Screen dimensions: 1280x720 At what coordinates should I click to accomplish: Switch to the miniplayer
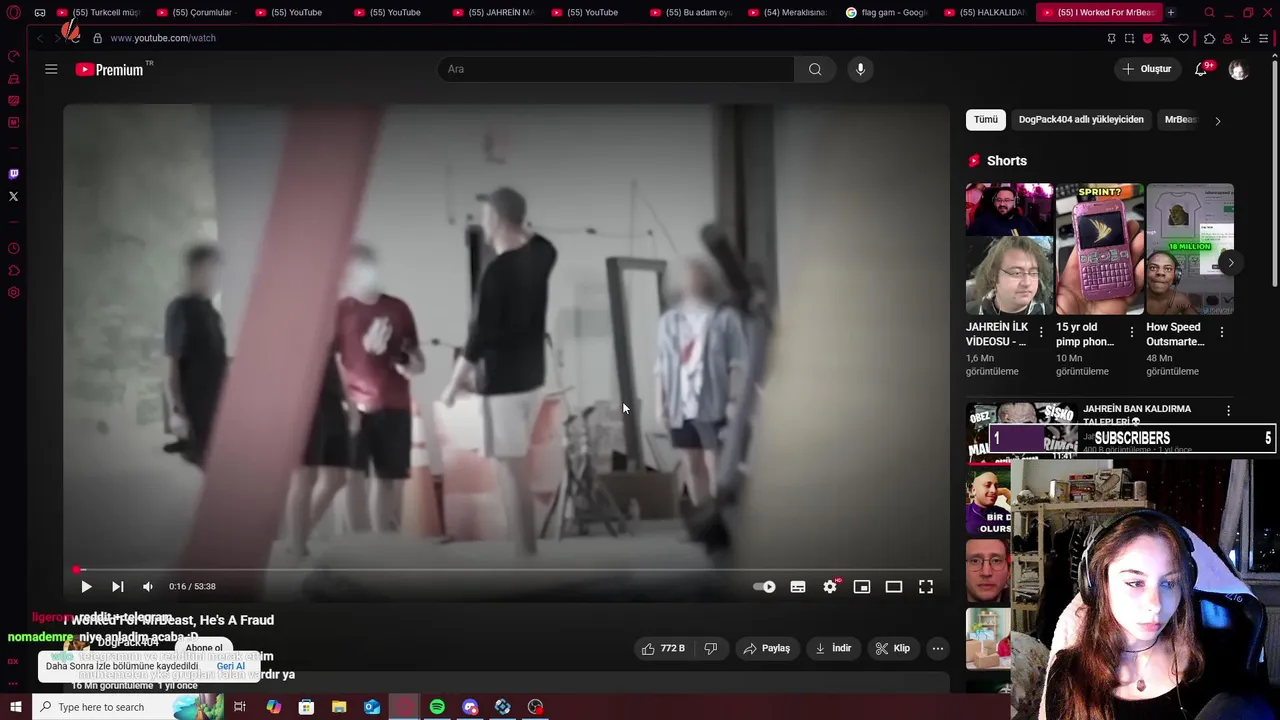[862, 587]
